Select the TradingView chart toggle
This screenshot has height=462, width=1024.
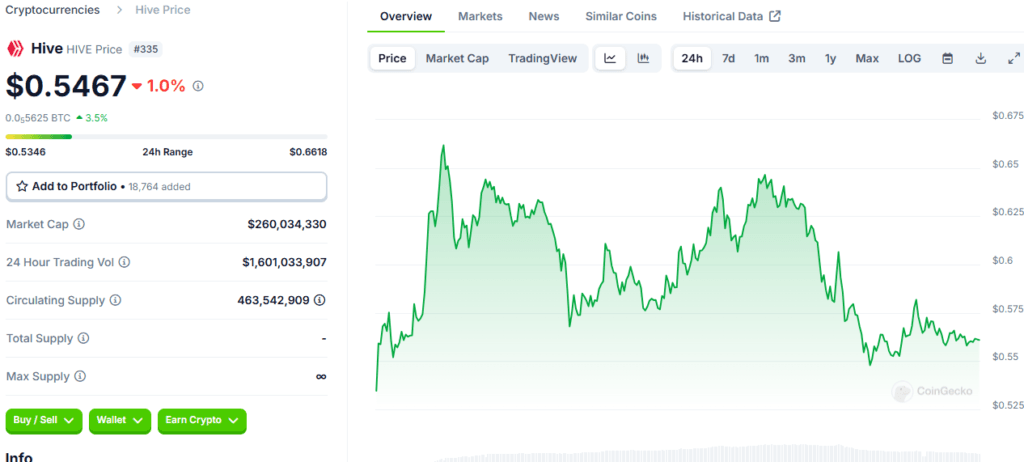[x=543, y=58]
